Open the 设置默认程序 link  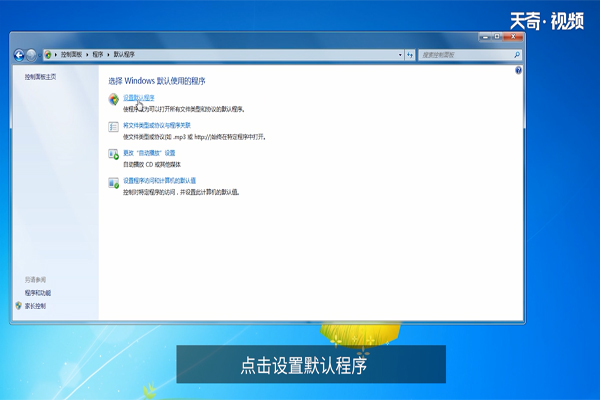click(x=139, y=98)
